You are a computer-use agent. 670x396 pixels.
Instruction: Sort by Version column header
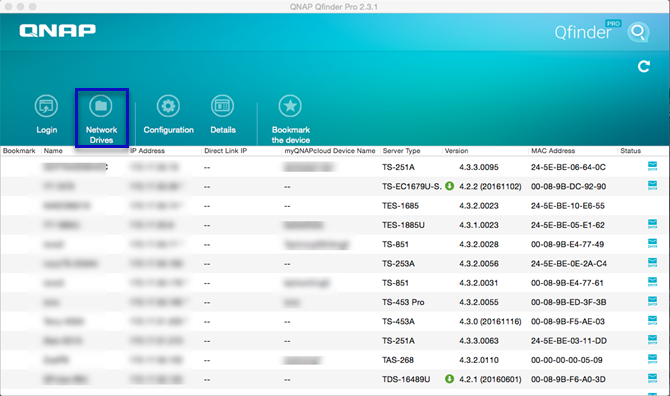click(456, 151)
